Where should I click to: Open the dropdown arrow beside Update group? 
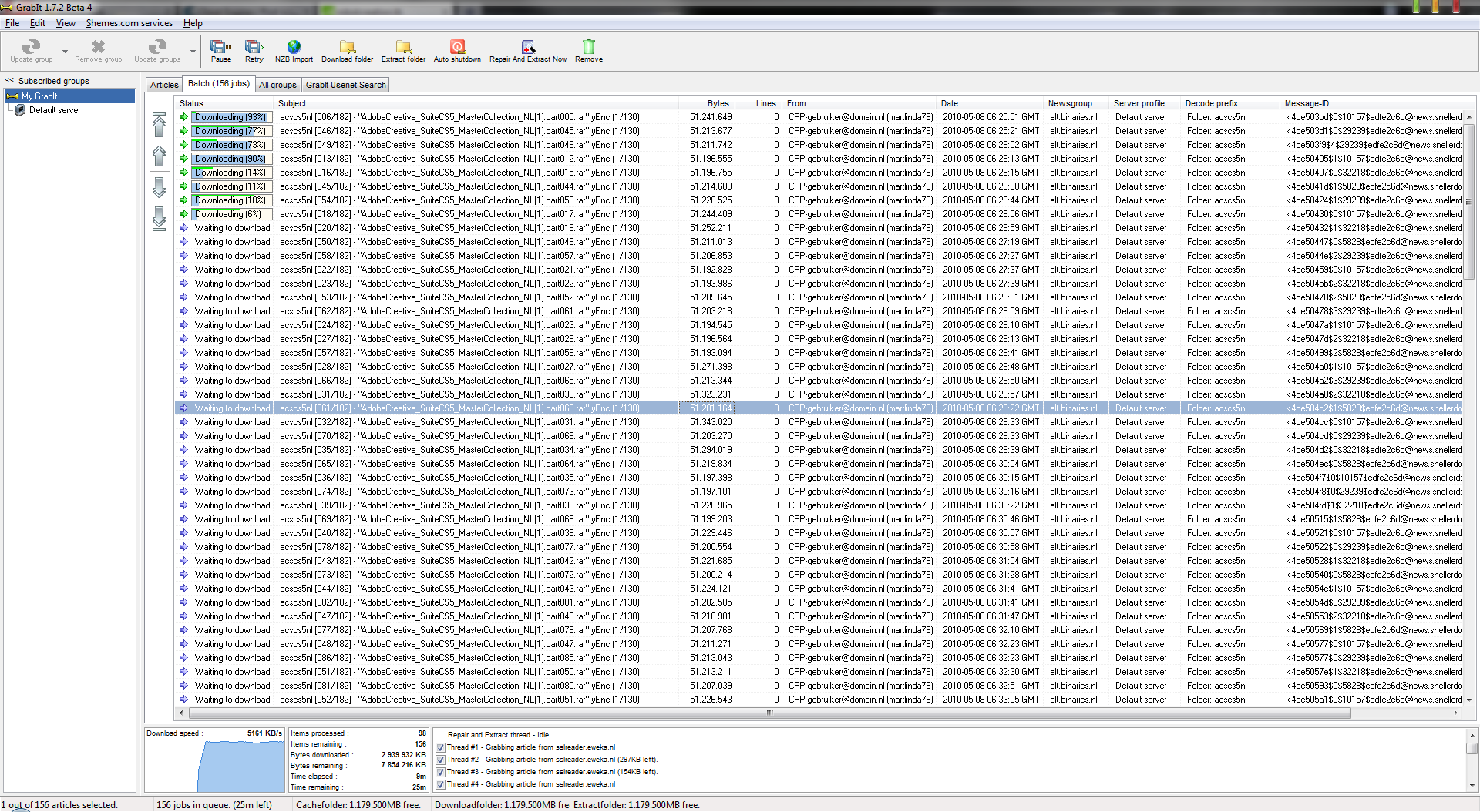(x=65, y=52)
